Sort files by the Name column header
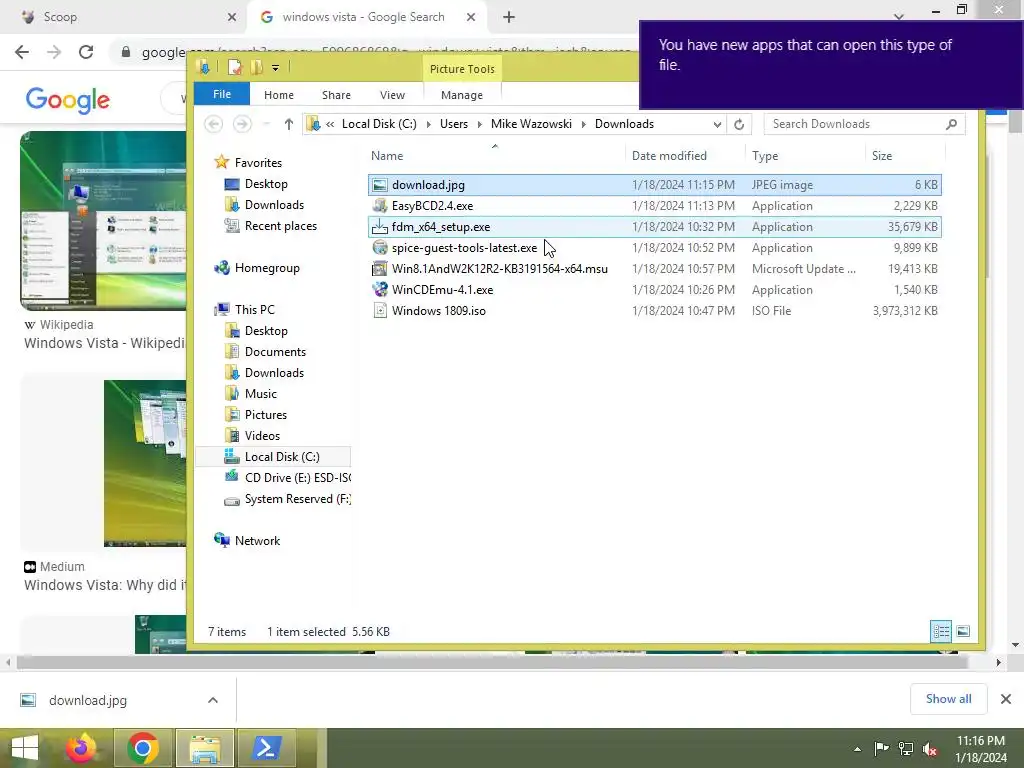Image resolution: width=1024 pixels, height=768 pixels. coord(387,155)
